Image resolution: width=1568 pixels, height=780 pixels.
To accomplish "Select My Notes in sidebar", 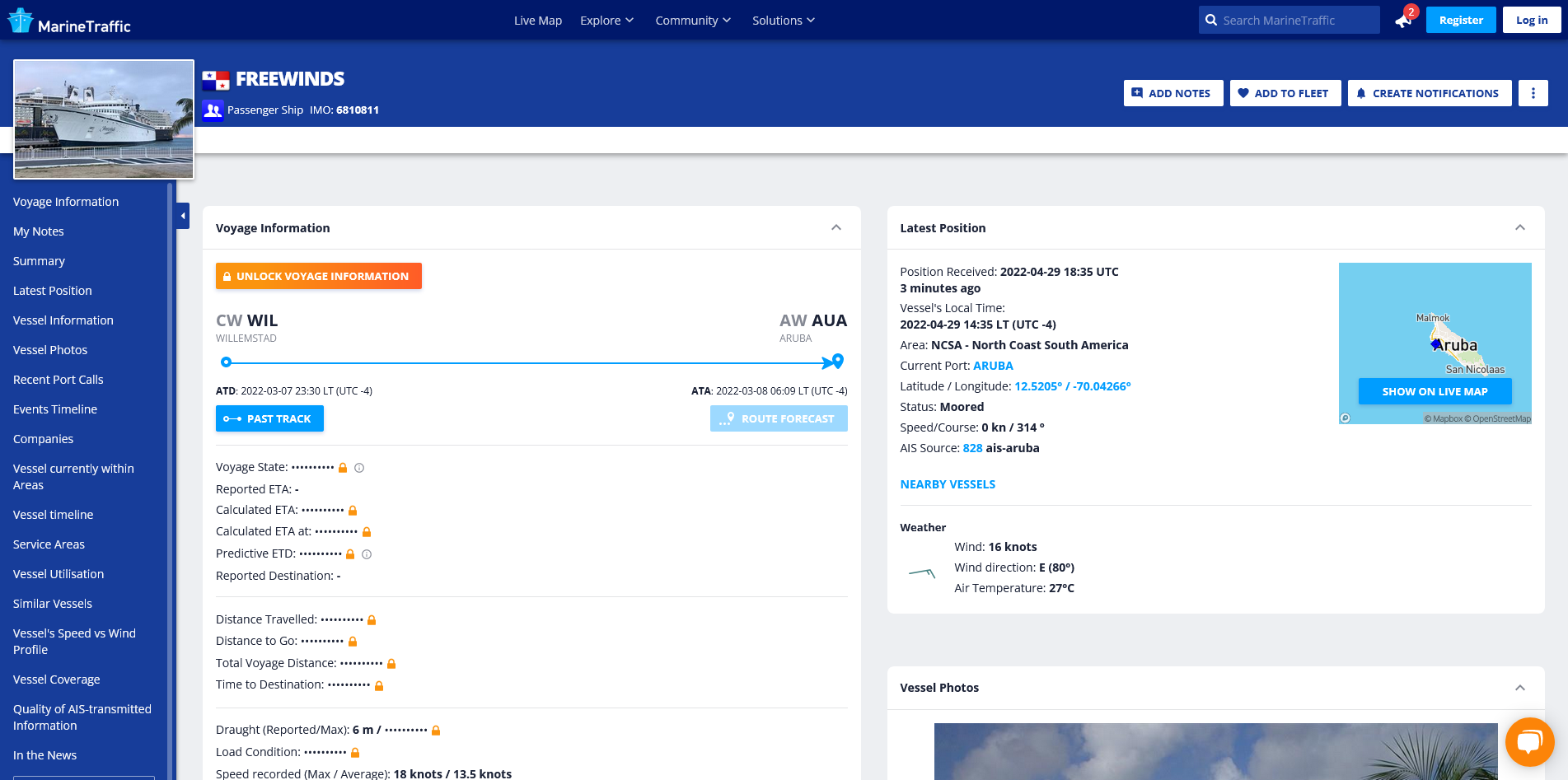I will [39, 231].
